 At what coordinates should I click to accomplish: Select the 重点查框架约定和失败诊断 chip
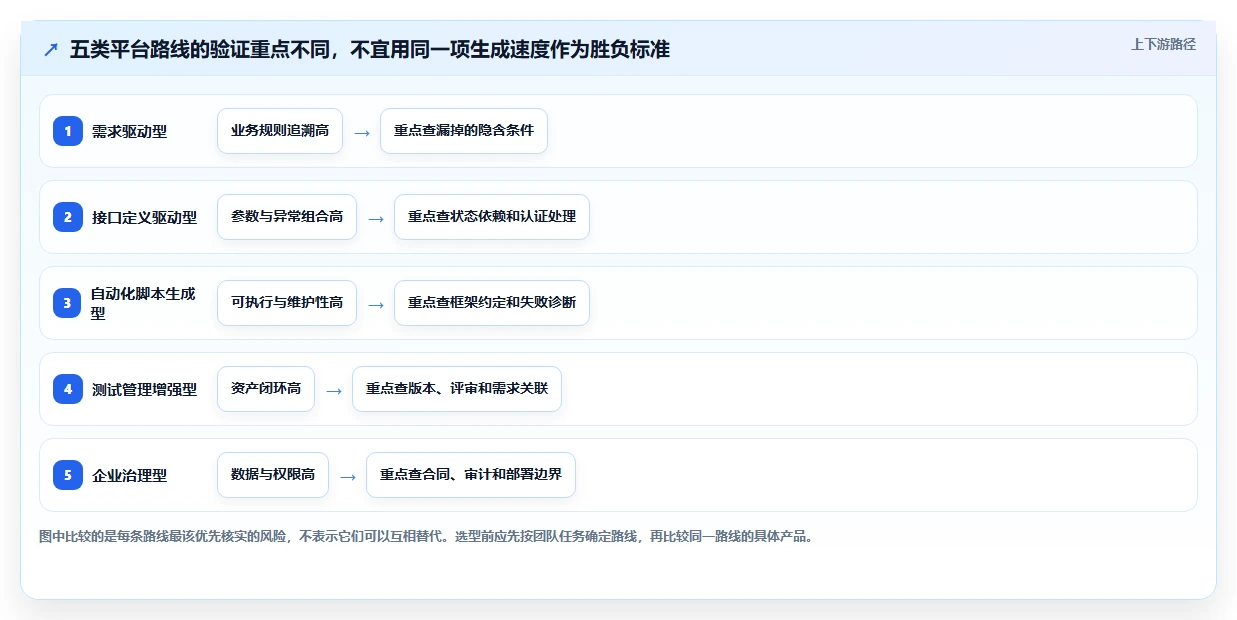(x=492, y=303)
